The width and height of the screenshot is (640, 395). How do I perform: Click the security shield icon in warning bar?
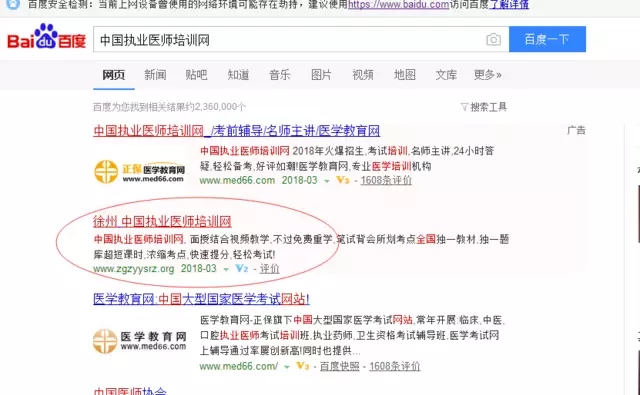coord(13,4)
